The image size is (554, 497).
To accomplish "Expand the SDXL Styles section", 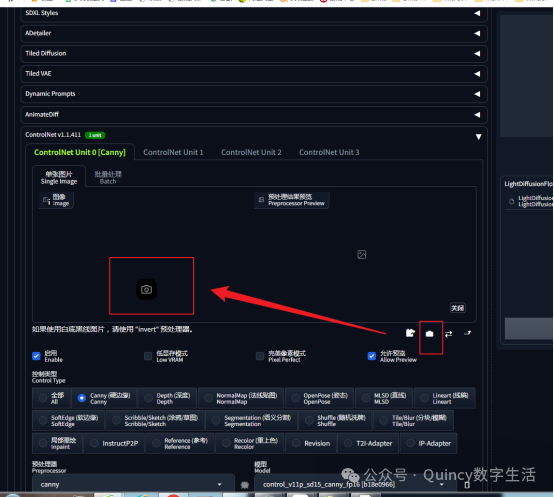I will tap(254, 13).
